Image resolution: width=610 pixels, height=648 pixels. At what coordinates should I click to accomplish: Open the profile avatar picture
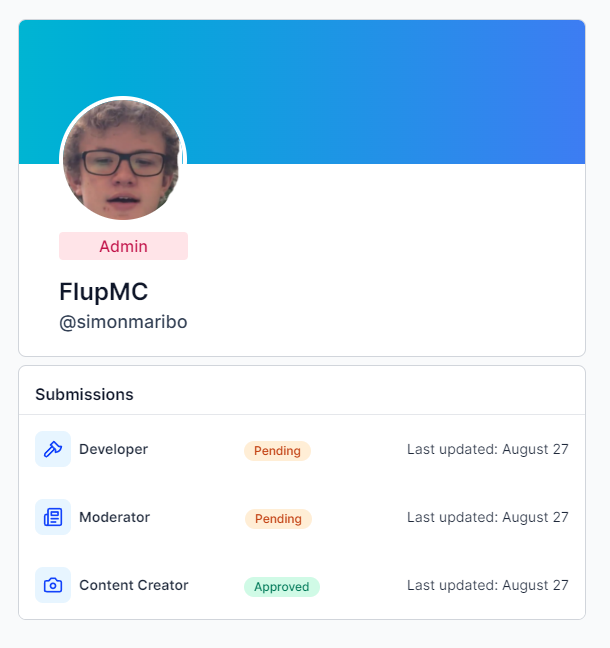[123, 160]
